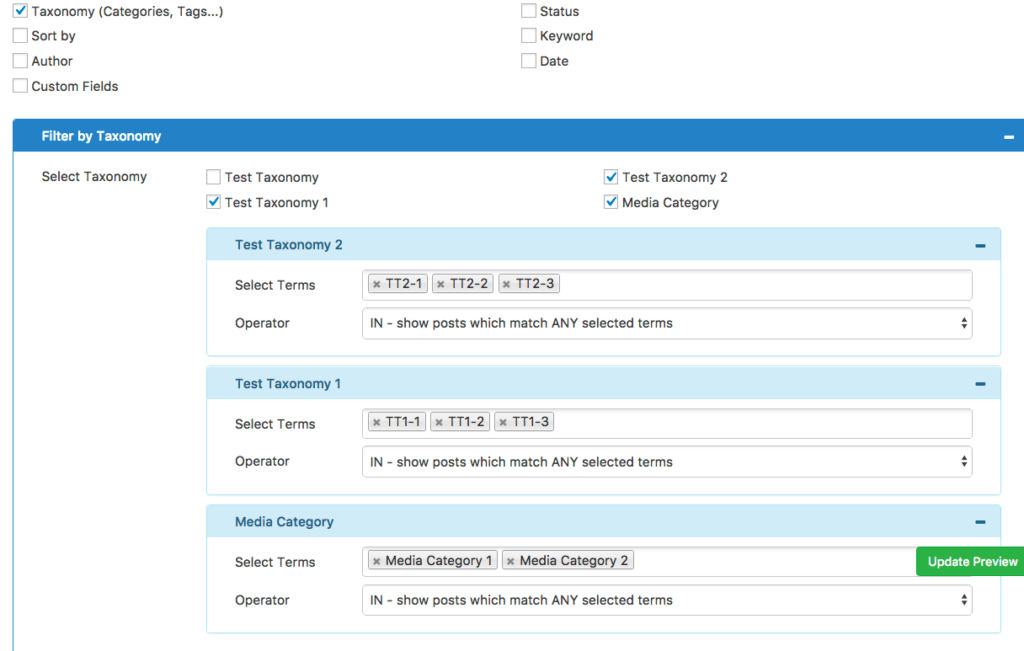The image size is (1024, 651).
Task: Remove the TT1-1 term tag
Action: coord(377,422)
